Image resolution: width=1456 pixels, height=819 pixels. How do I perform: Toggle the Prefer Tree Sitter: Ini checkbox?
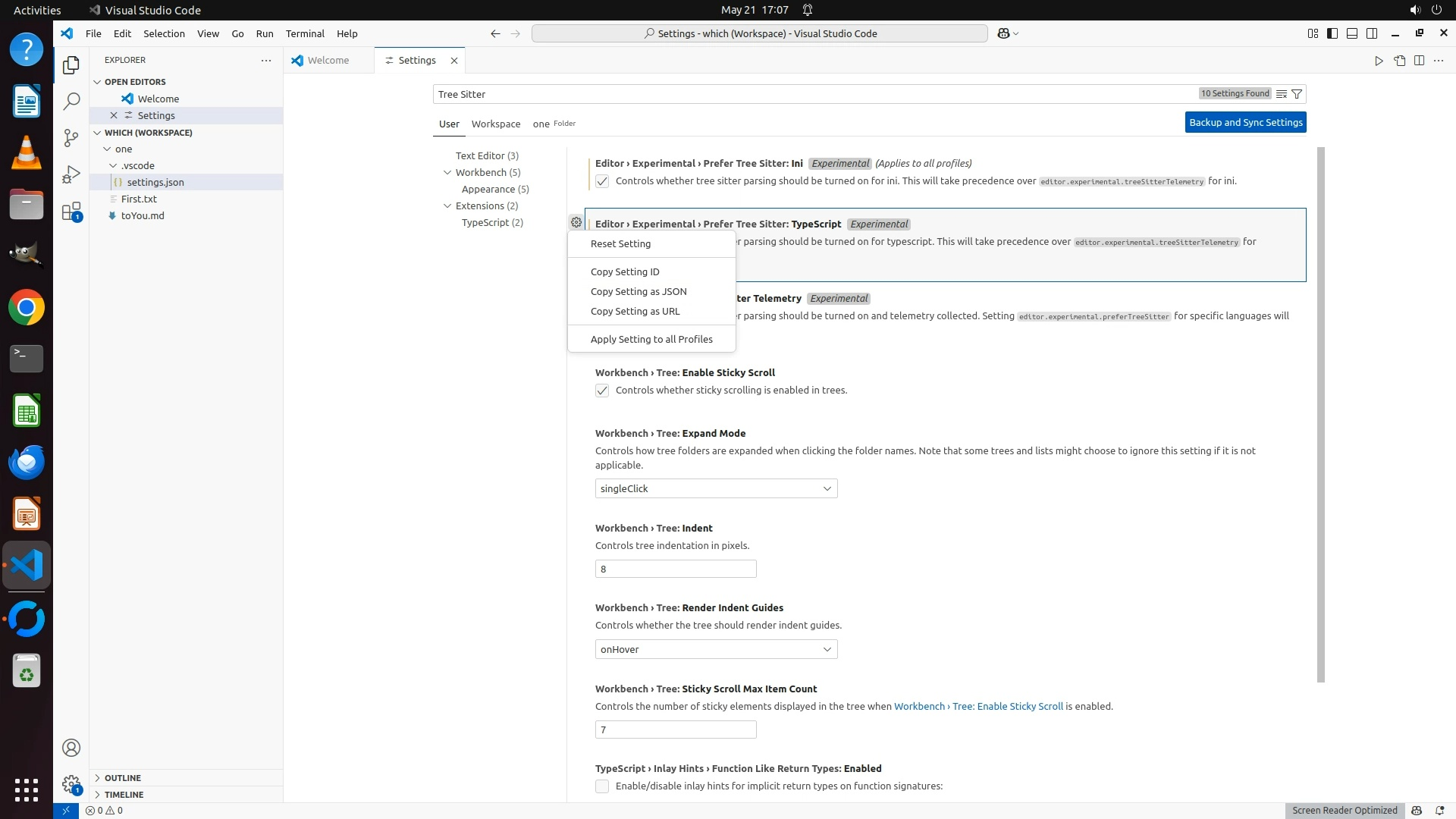click(x=602, y=181)
